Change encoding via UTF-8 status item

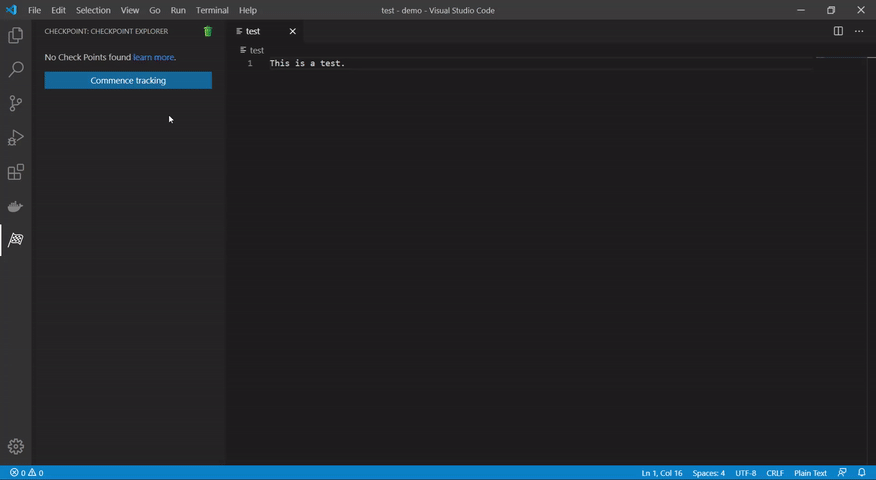click(x=745, y=473)
